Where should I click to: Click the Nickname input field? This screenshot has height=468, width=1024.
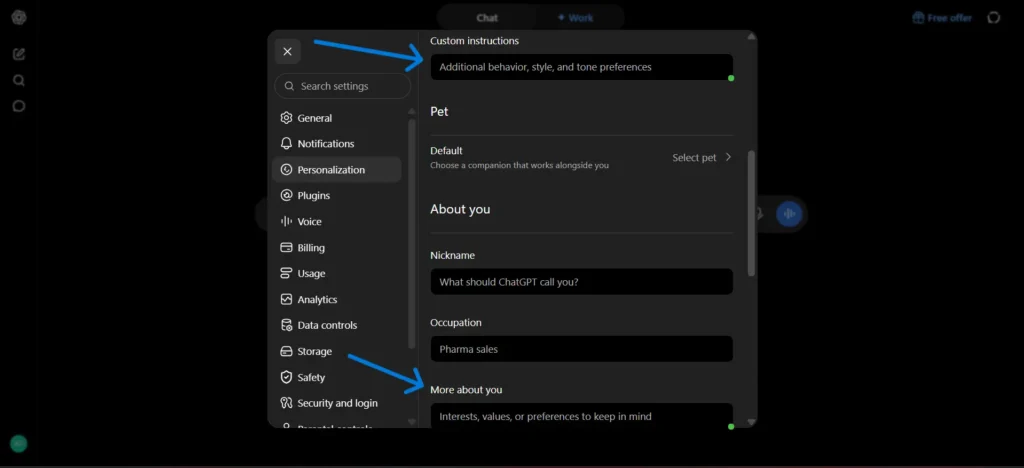(581, 282)
